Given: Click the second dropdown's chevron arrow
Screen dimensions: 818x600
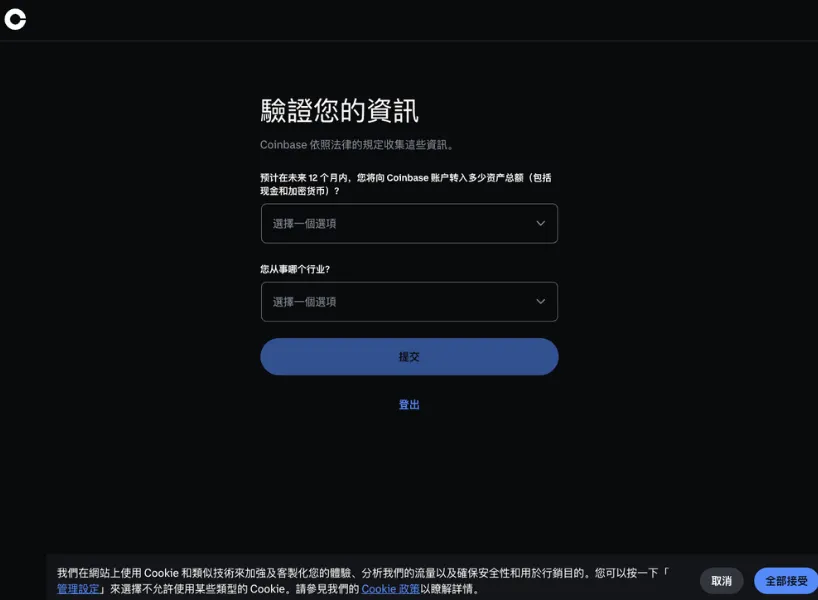Looking at the screenshot, I should tap(539, 301).
